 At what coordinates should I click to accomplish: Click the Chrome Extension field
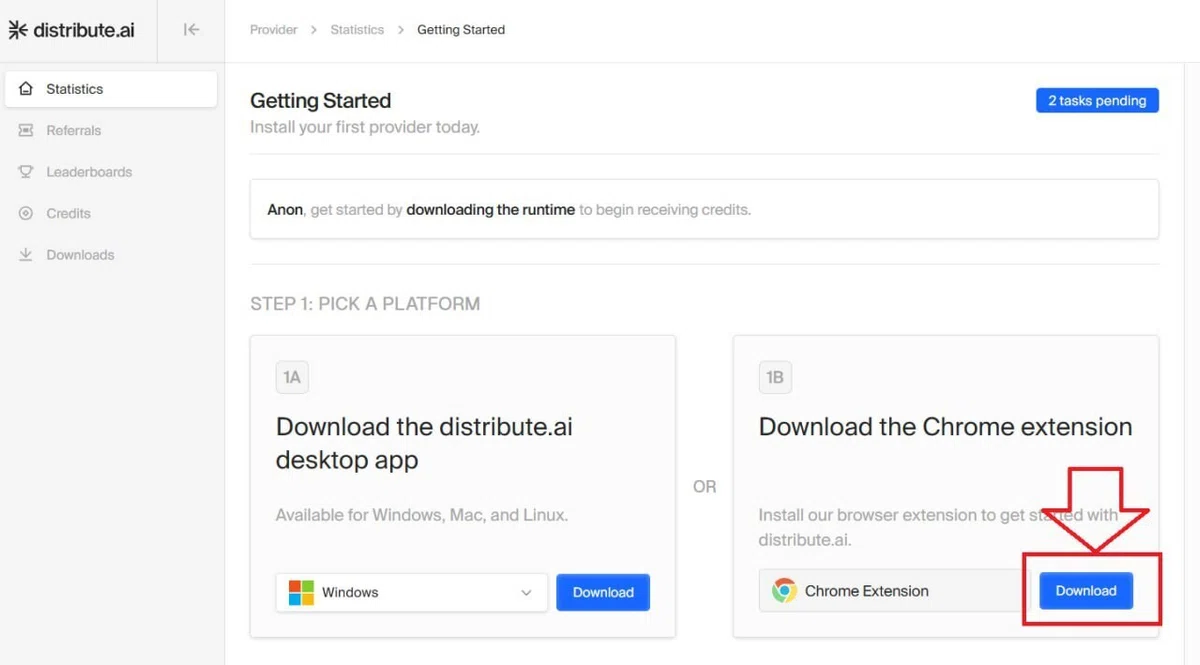pos(895,591)
